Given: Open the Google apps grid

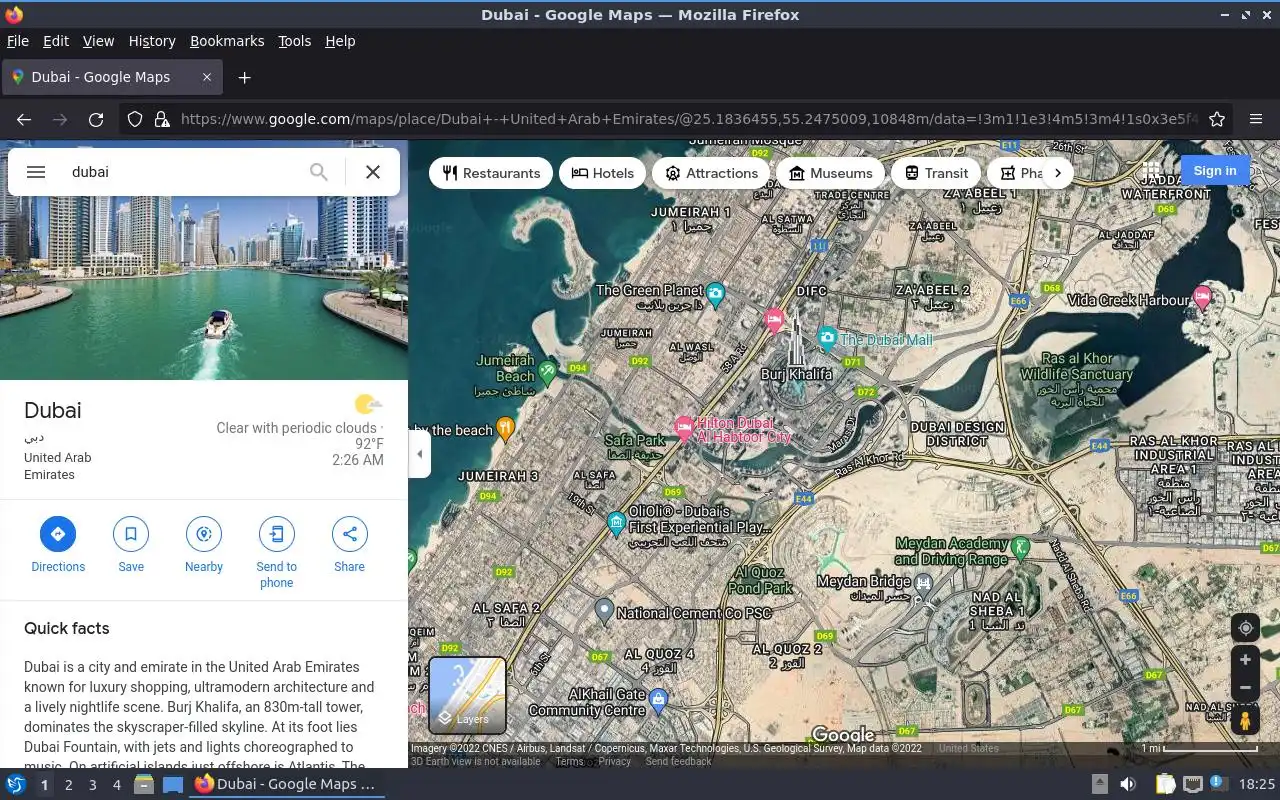Looking at the screenshot, I should tap(1152, 171).
